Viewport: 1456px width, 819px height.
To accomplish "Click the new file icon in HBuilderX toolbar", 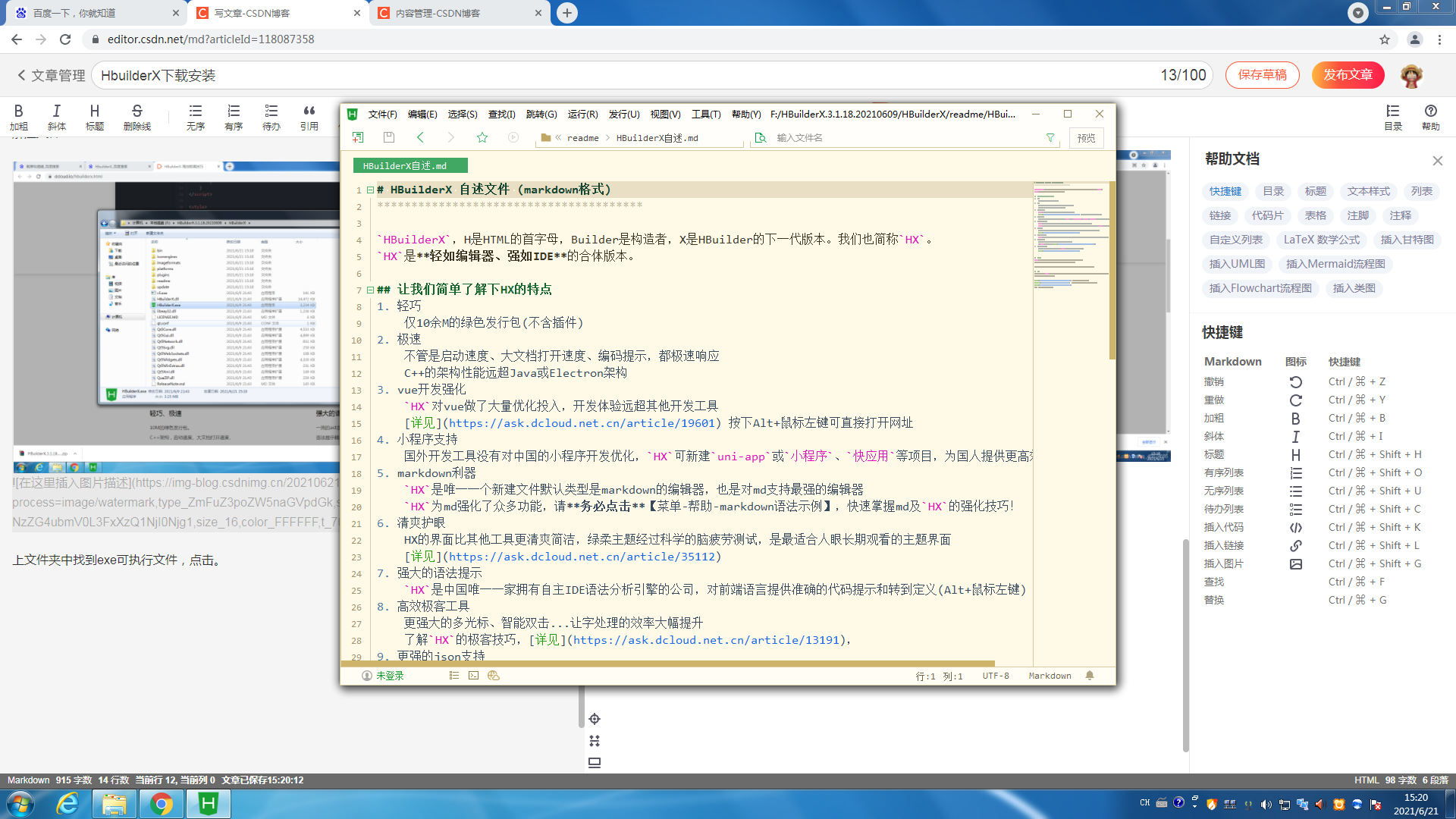I will [358, 137].
